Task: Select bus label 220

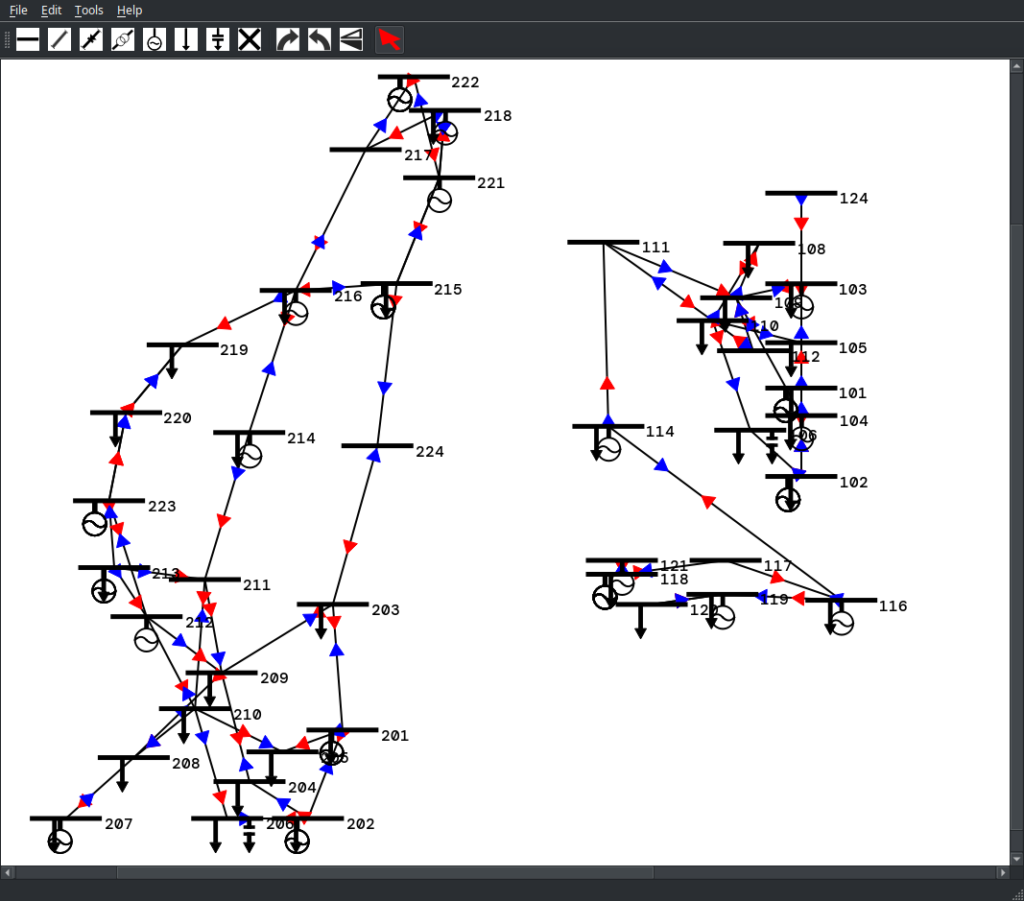Action: tap(177, 418)
